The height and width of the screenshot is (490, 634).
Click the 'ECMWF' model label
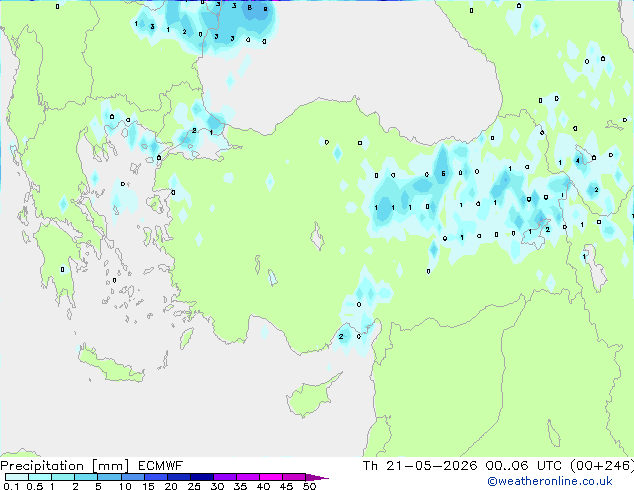(161, 466)
